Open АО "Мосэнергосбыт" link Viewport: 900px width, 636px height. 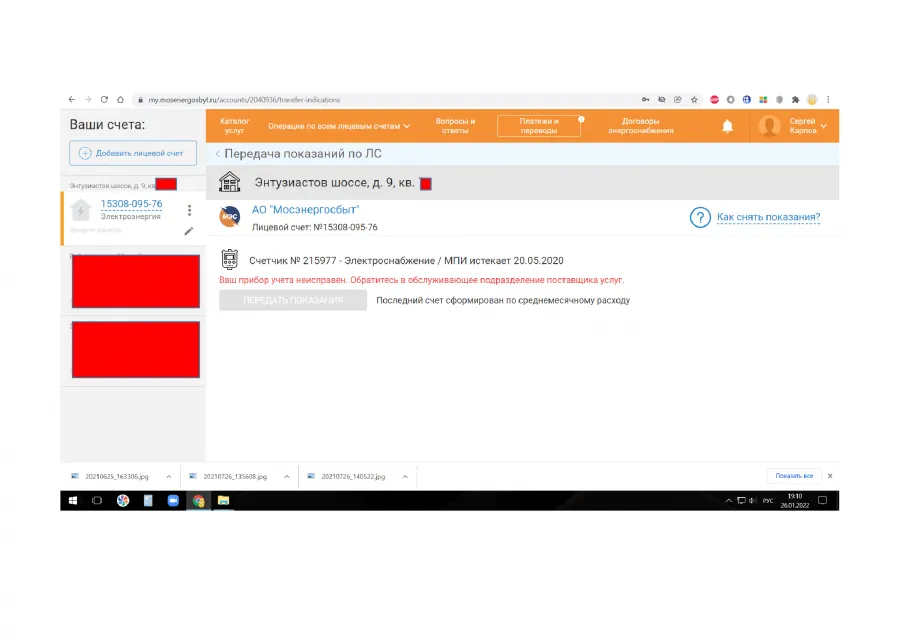coord(305,210)
